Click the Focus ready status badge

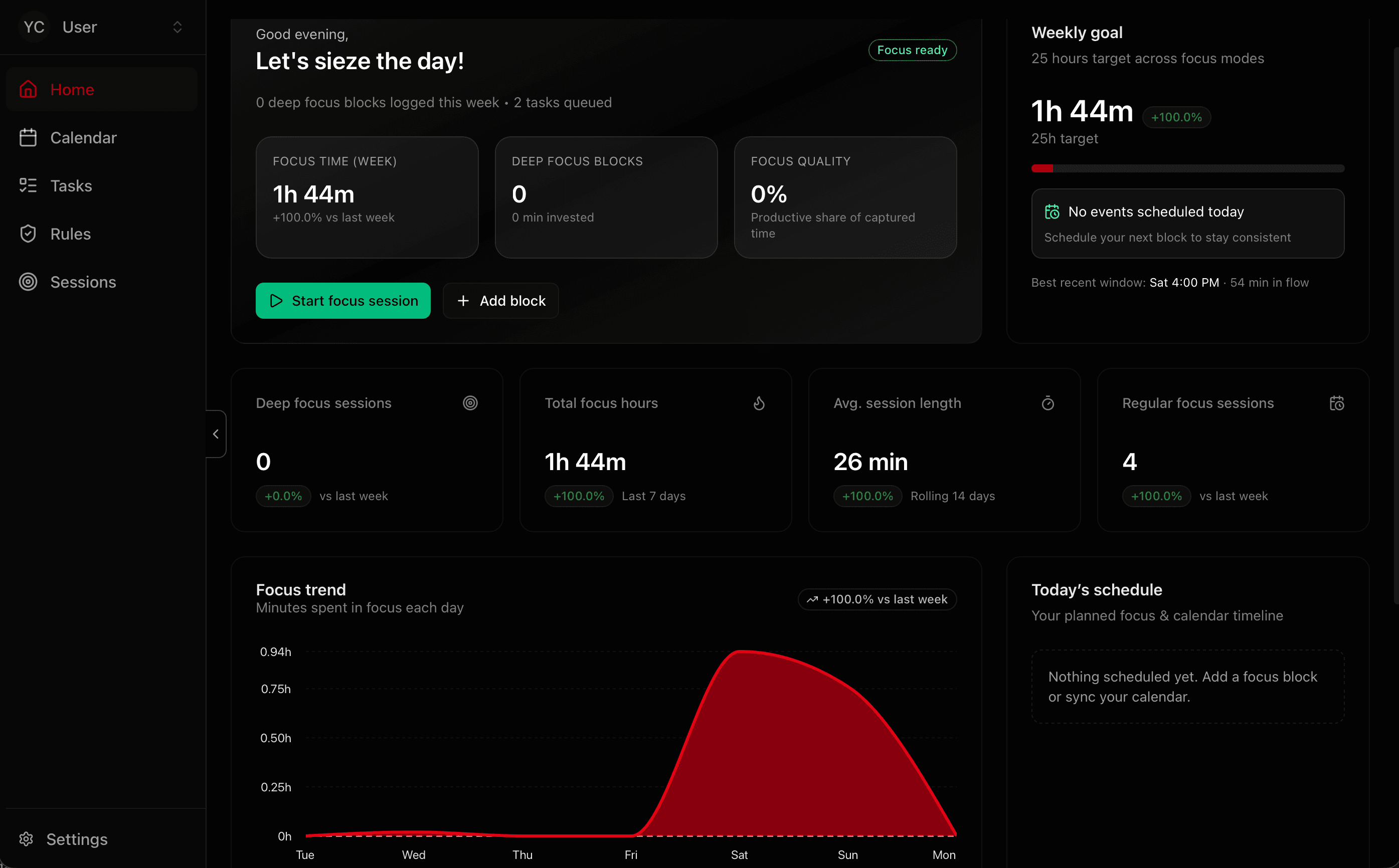tap(912, 50)
